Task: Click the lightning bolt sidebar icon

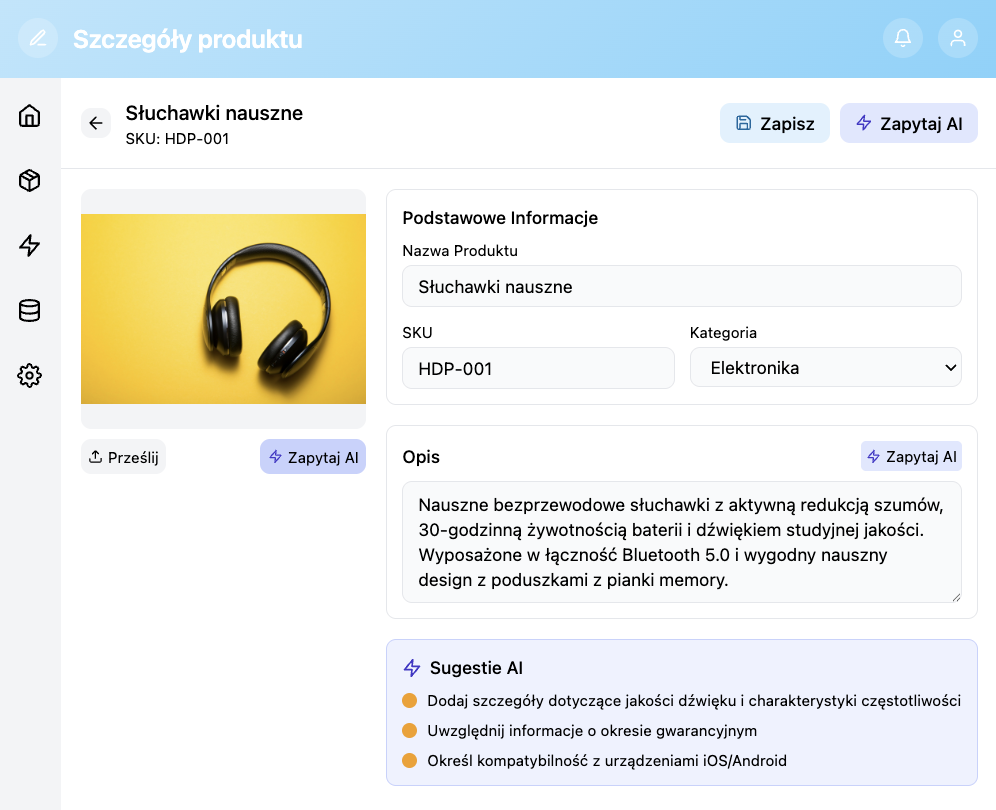Action: point(30,246)
